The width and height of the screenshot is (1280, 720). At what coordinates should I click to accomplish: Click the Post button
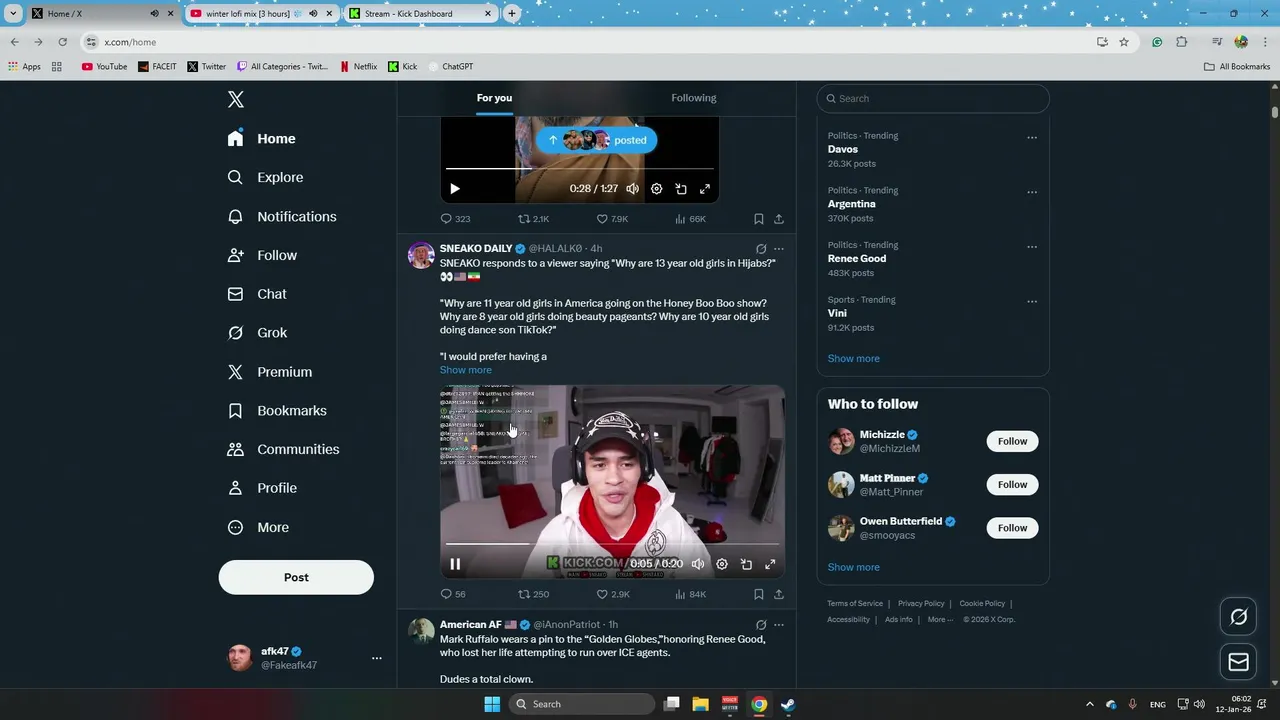click(296, 577)
